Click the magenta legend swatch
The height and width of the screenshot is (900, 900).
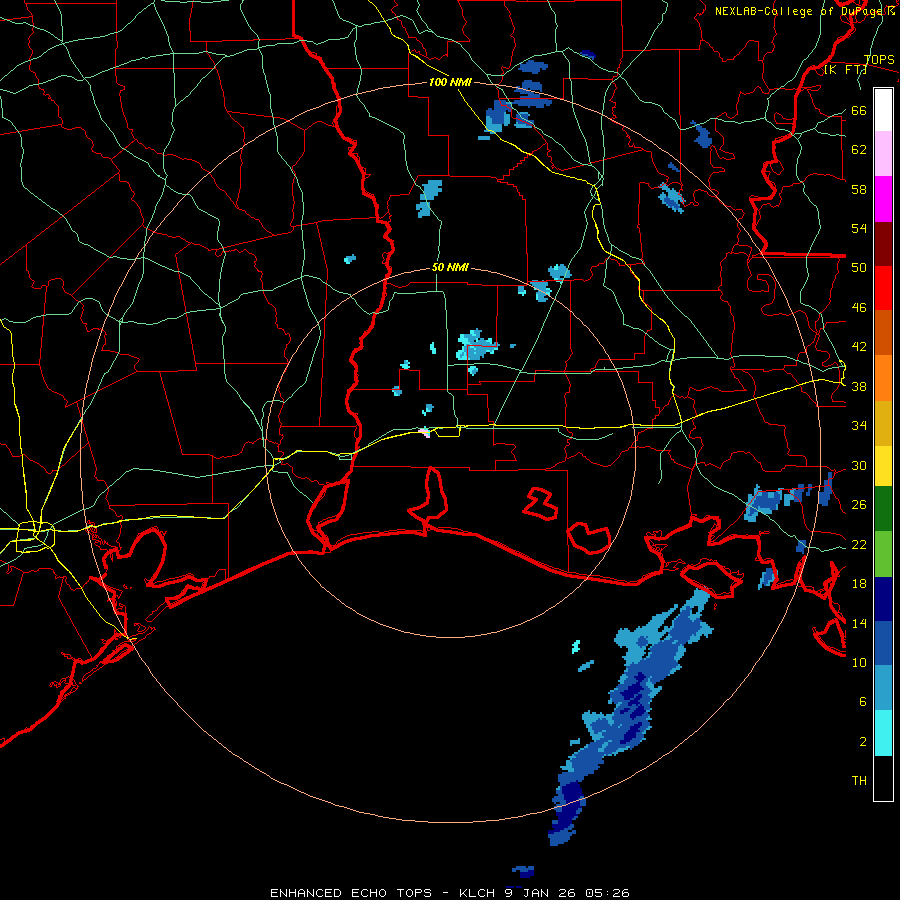[883, 199]
